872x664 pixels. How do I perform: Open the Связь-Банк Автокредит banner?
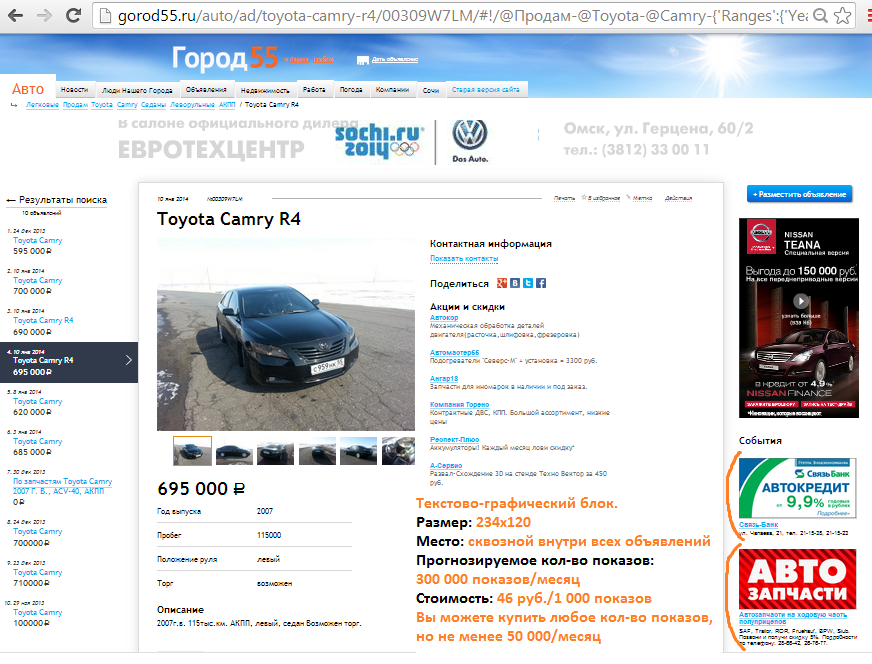[x=797, y=488]
